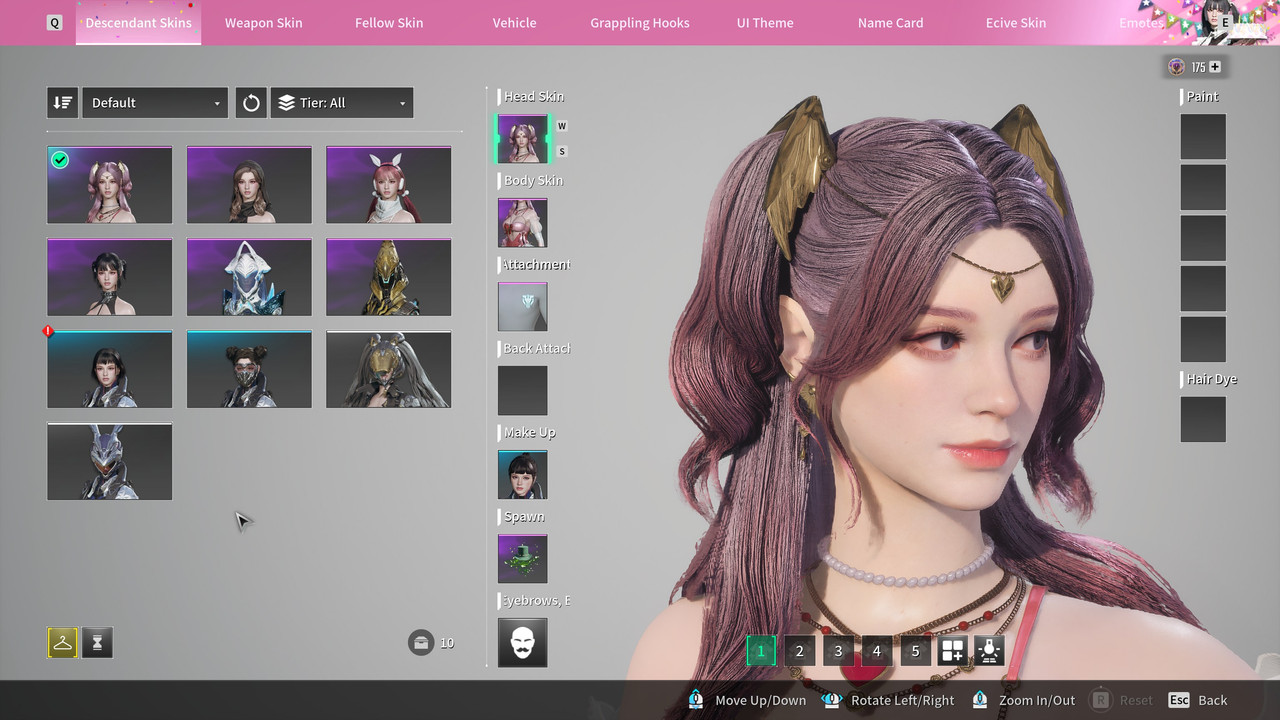Open the Fellow Skin tab
The image size is (1280, 720).
tap(389, 22)
